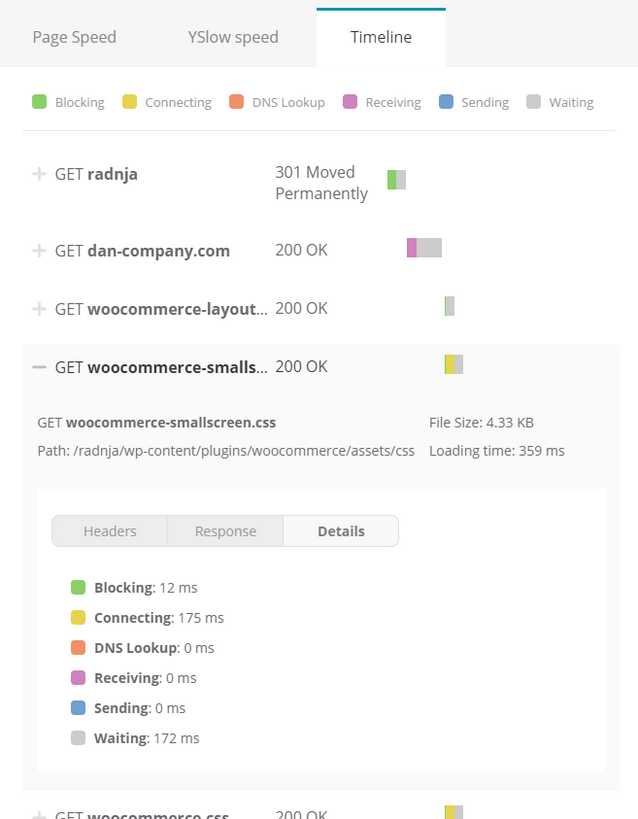Select the Details section button
Viewport: 638px width, 819px height.
tap(341, 531)
